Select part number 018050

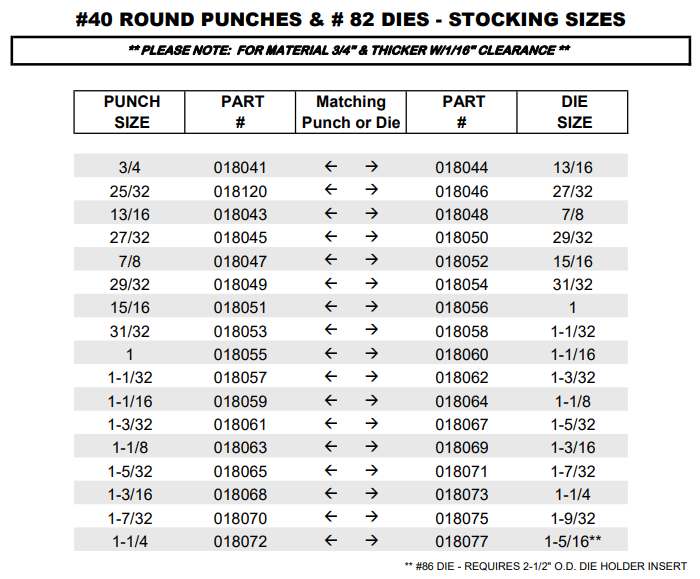462,237
